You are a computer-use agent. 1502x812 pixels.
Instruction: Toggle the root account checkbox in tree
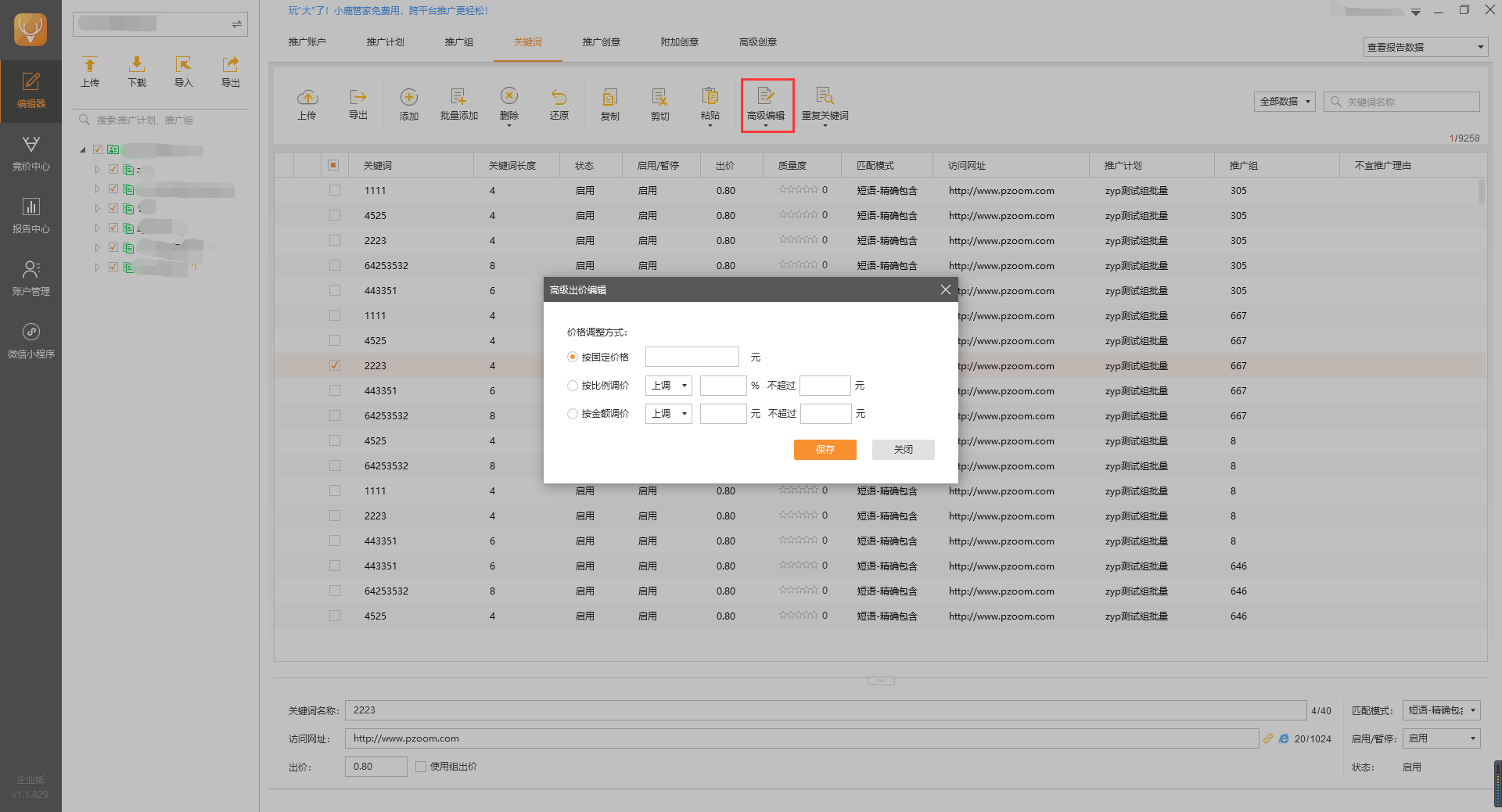point(98,149)
